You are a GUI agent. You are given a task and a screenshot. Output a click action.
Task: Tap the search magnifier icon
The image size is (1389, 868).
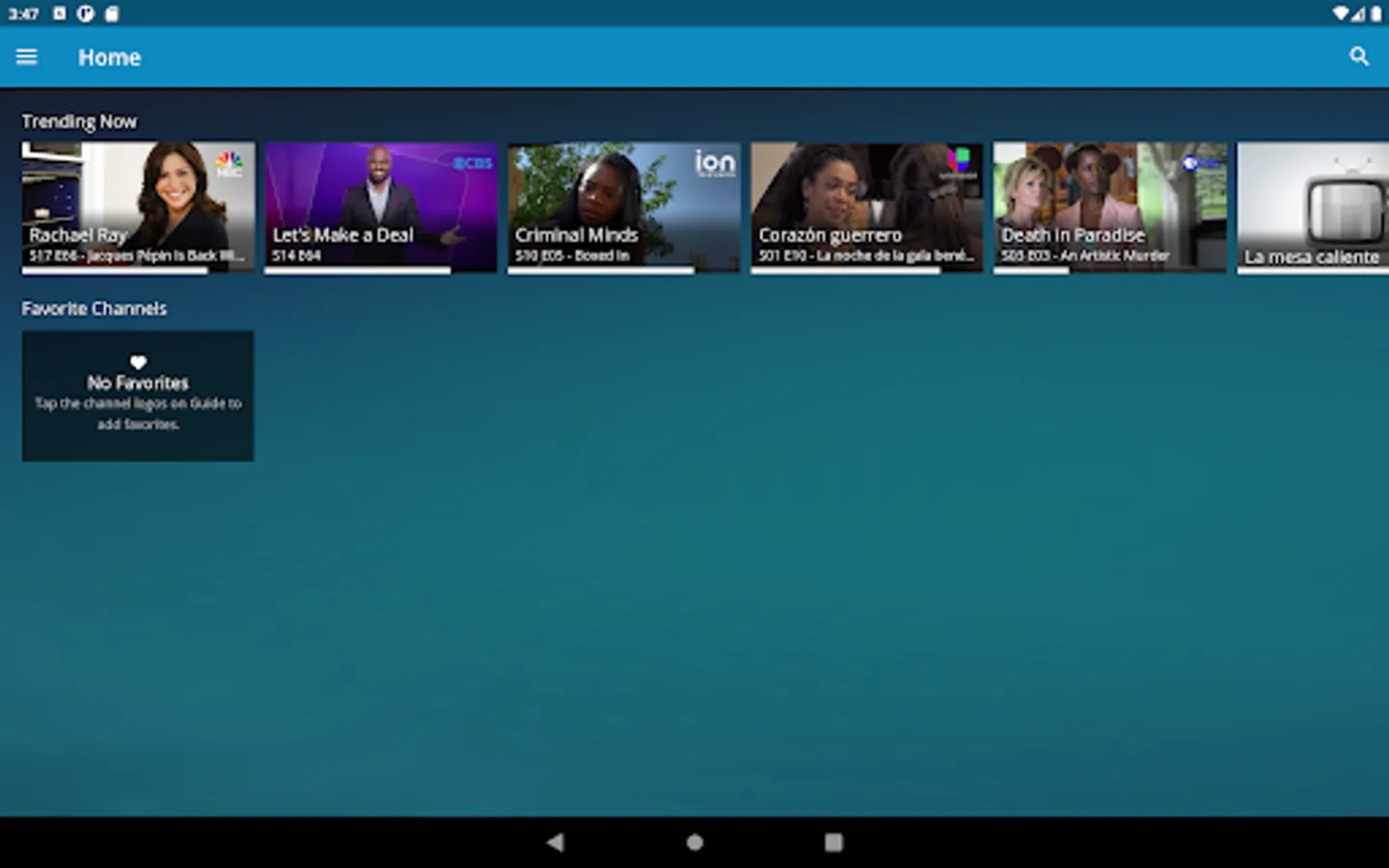(x=1359, y=57)
